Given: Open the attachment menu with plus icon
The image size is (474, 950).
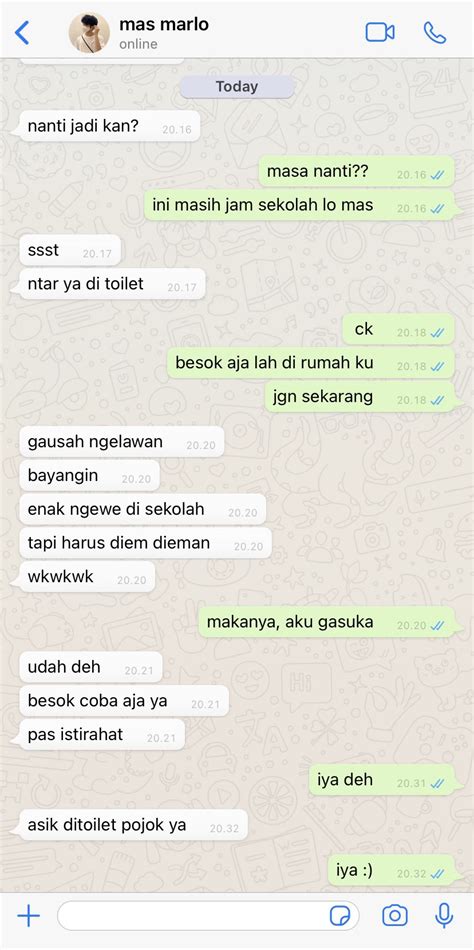Looking at the screenshot, I should (x=28, y=915).
